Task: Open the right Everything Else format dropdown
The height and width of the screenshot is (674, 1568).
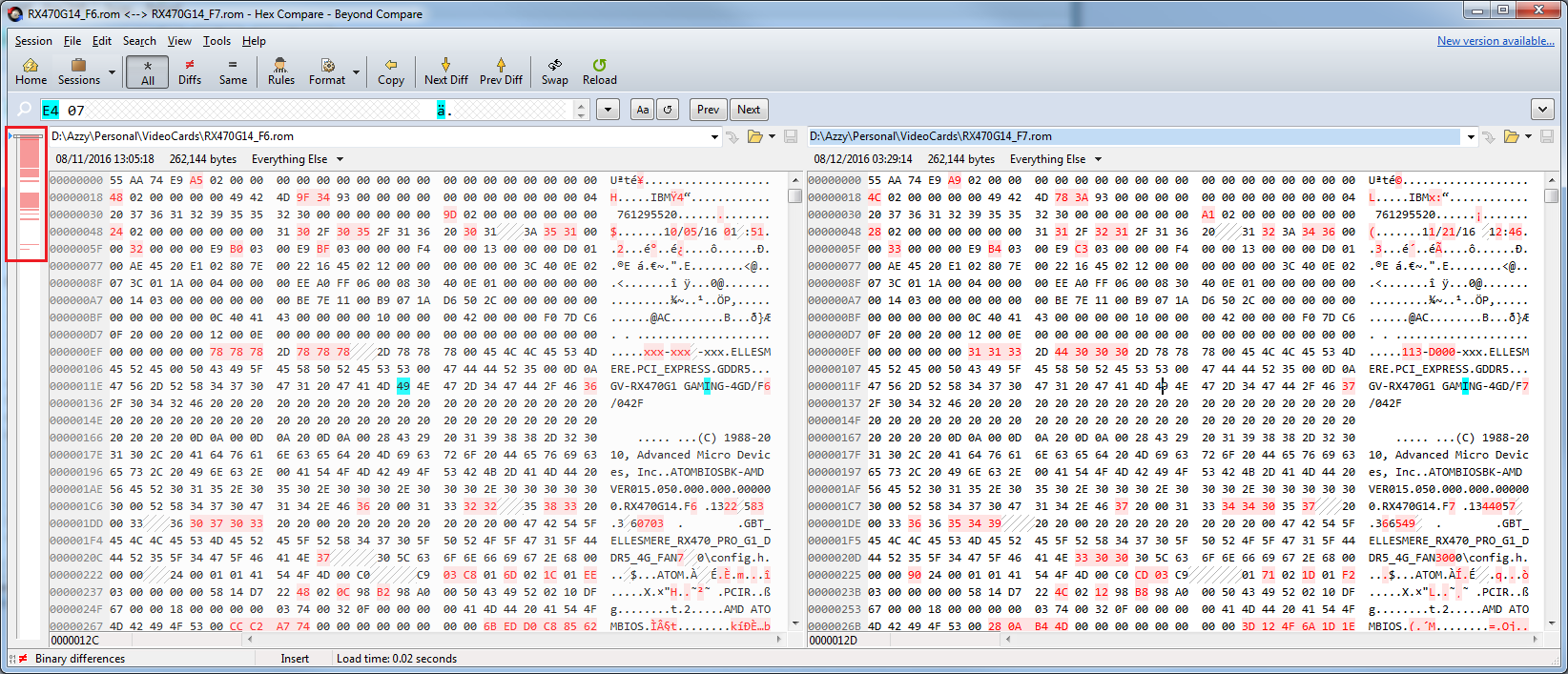Action: 1056,159
